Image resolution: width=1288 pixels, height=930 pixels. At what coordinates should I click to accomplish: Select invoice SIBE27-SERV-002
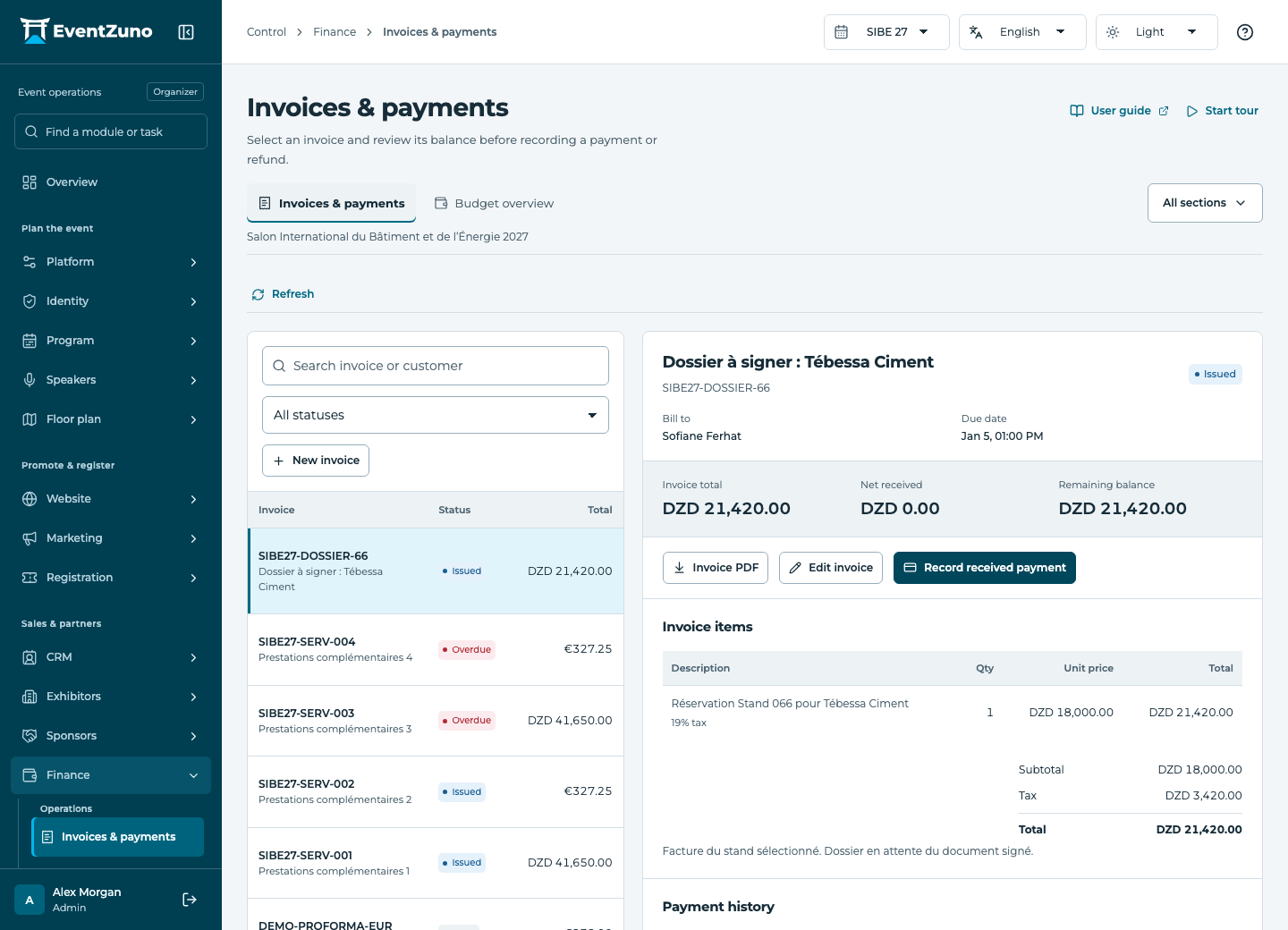click(436, 791)
